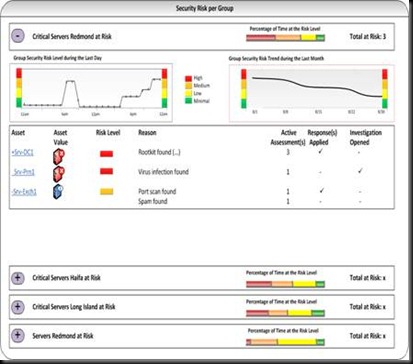Click the Medium orange legend swatch
The image size is (413, 364).
pos(188,86)
